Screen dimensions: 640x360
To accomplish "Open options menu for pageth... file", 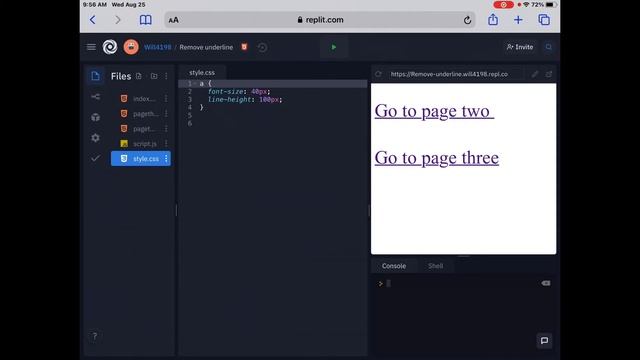I will tap(166, 114).
